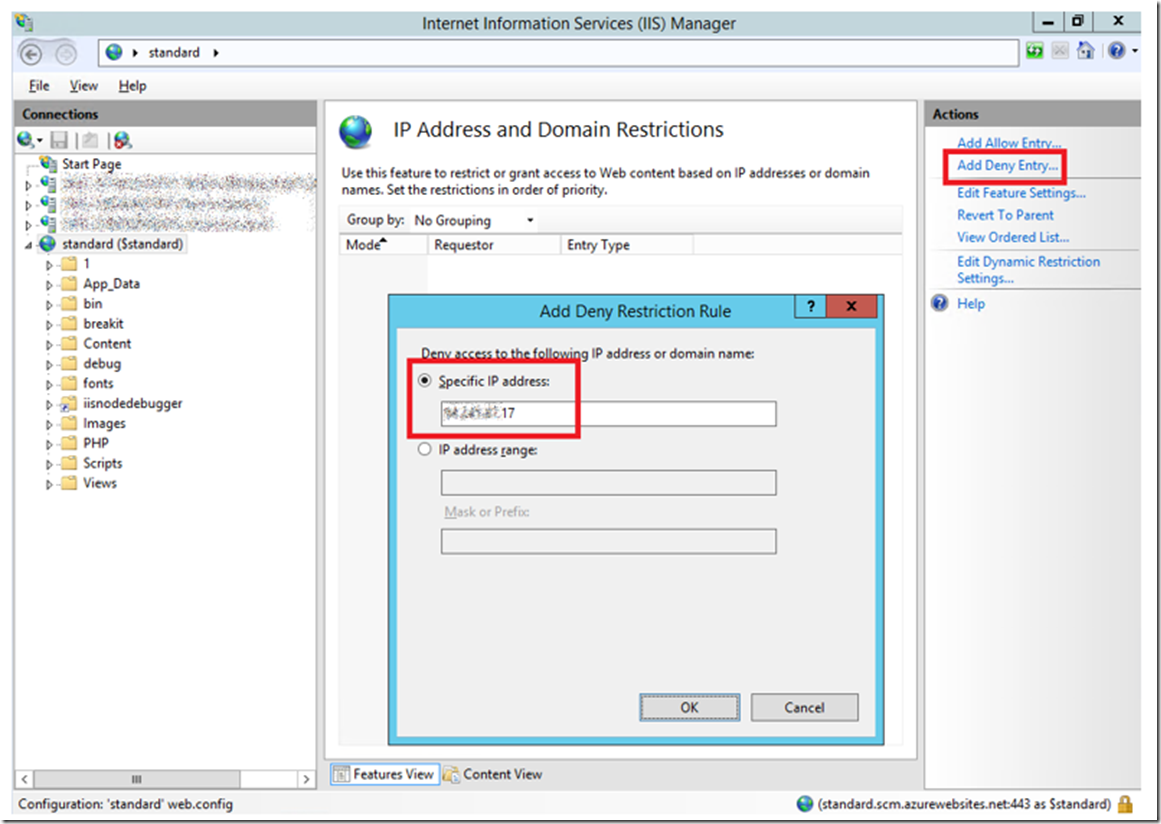Click the Back navigation arrow icon
Viewport: 1161px width, 824px height.
(30, 53)
